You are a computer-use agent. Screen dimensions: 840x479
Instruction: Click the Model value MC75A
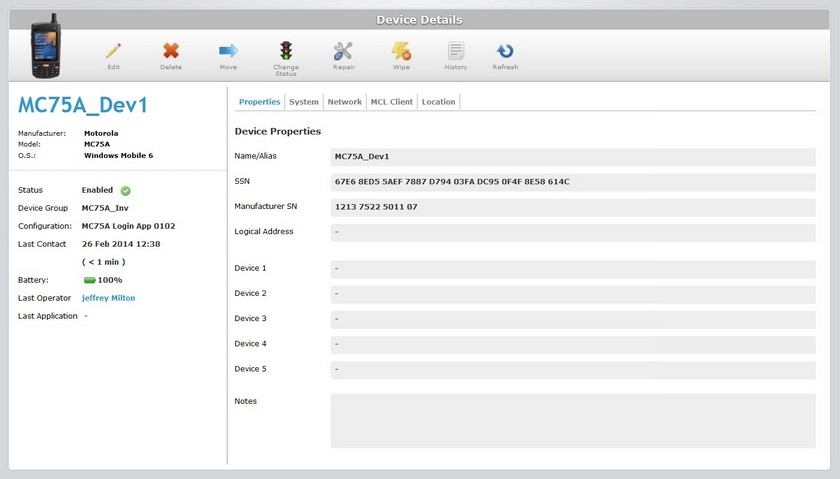97,144
